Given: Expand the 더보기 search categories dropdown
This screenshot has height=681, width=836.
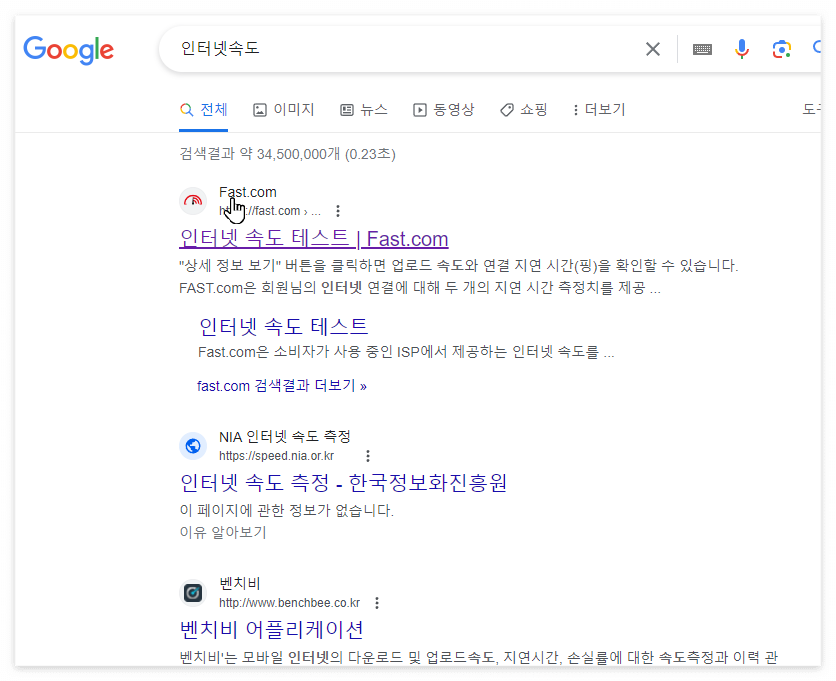Looking at the screenshot, I should click(598, 109).
